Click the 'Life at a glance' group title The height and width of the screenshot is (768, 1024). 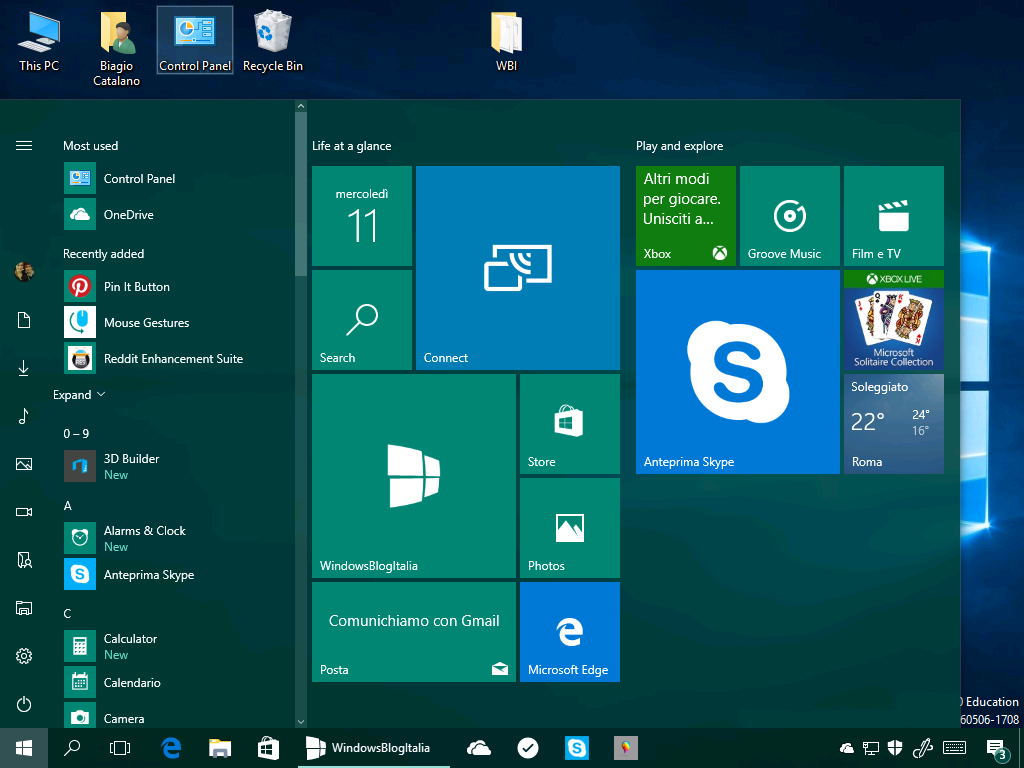[351, 146]
